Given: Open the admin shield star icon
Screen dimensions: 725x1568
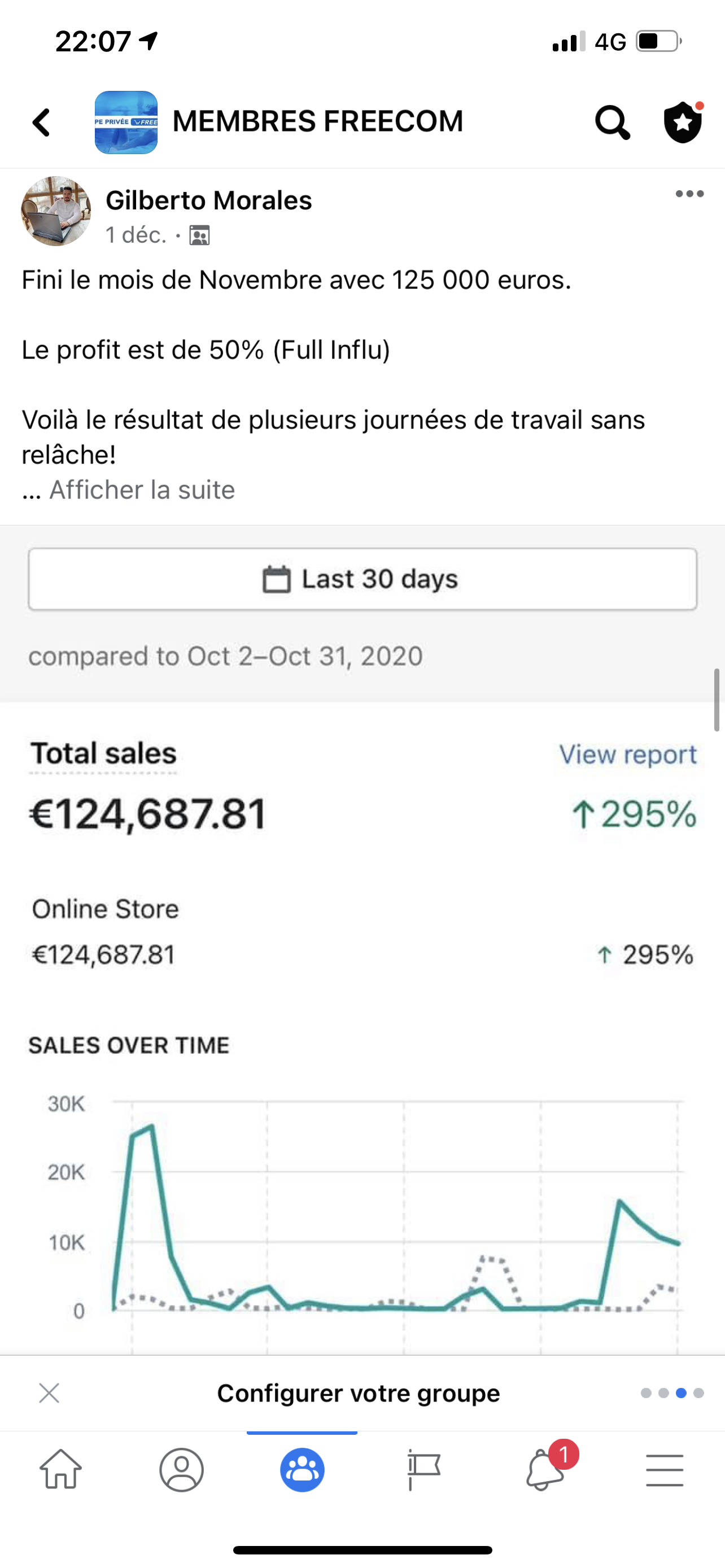Looking at the screenshot, I should click(x=683, y=122).
